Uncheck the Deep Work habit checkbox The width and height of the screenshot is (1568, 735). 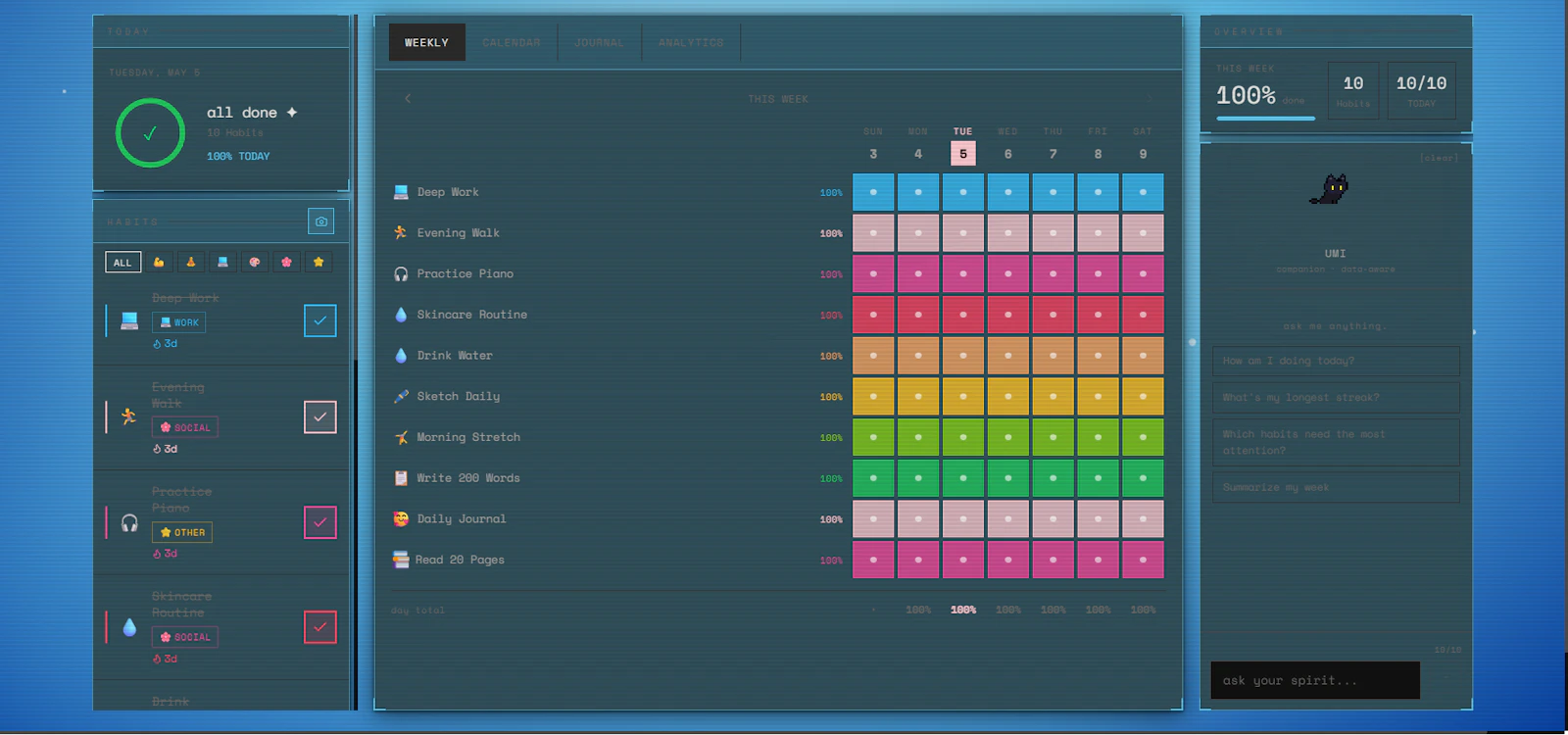pos(320,320)
